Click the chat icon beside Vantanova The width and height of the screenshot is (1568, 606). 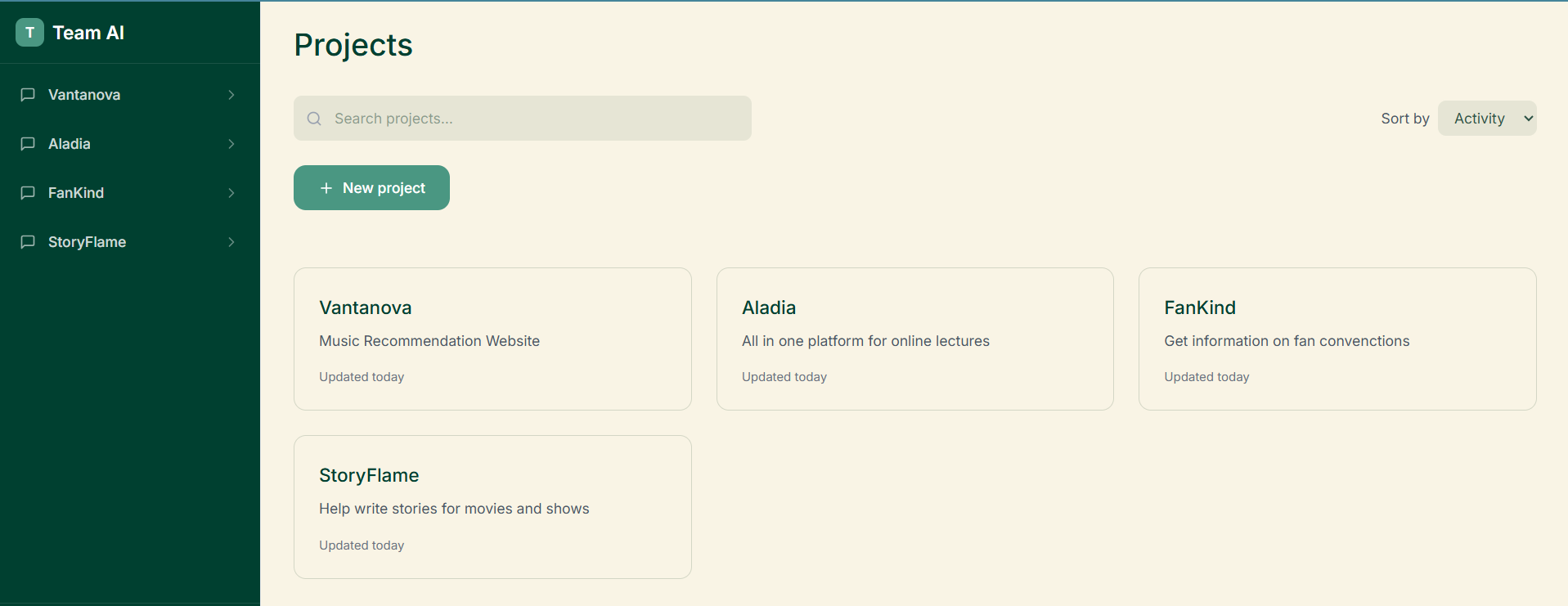(x=28, y=95)
